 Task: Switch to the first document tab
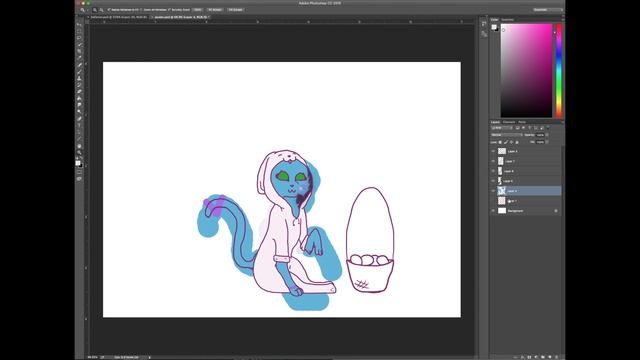(118, 17)
